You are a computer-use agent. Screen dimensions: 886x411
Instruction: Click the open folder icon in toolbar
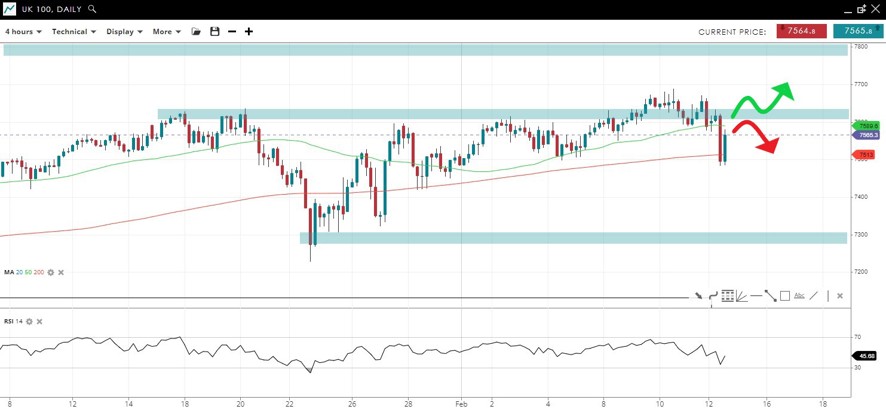pyautogui.click(x=197, y=32)
